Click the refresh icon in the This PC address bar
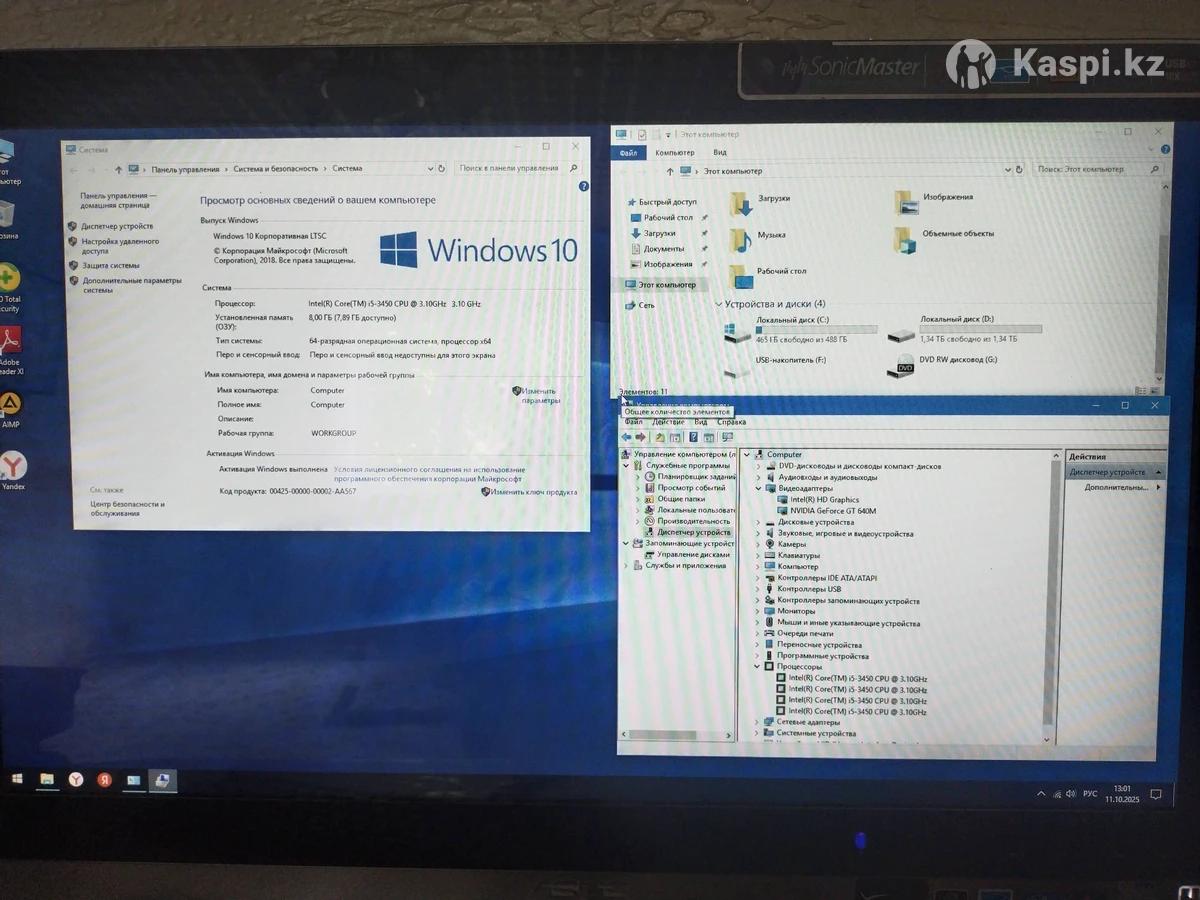The height and width of the screenshot is (900, 1200). pyautogui.click(x=1018, y=170)
